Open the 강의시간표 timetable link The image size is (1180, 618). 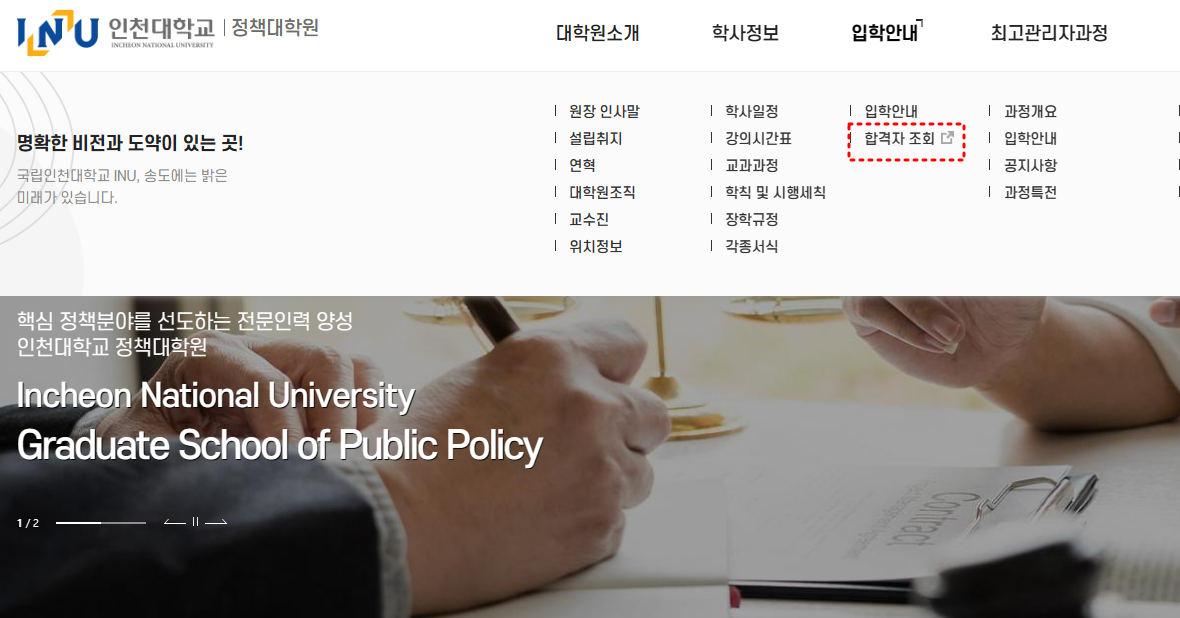(758, 139)
